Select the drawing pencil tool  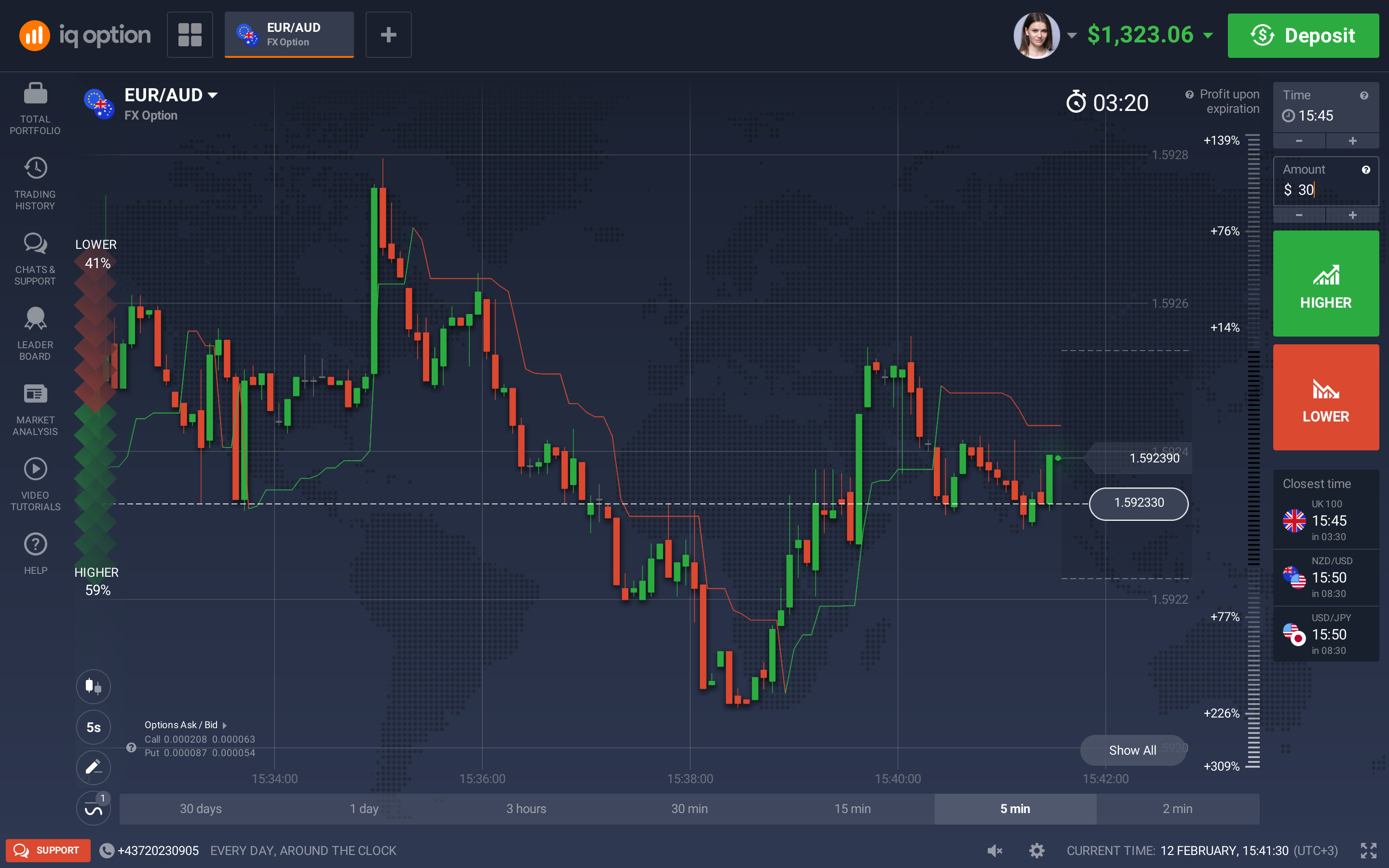pyautogui.click(x=93, y=768)
